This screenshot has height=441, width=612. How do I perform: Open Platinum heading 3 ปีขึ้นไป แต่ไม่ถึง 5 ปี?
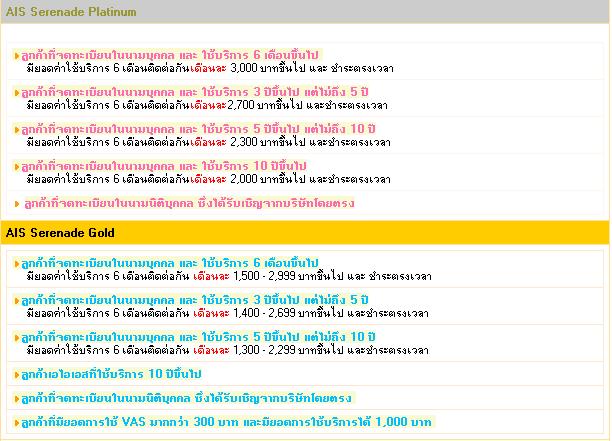195,92
